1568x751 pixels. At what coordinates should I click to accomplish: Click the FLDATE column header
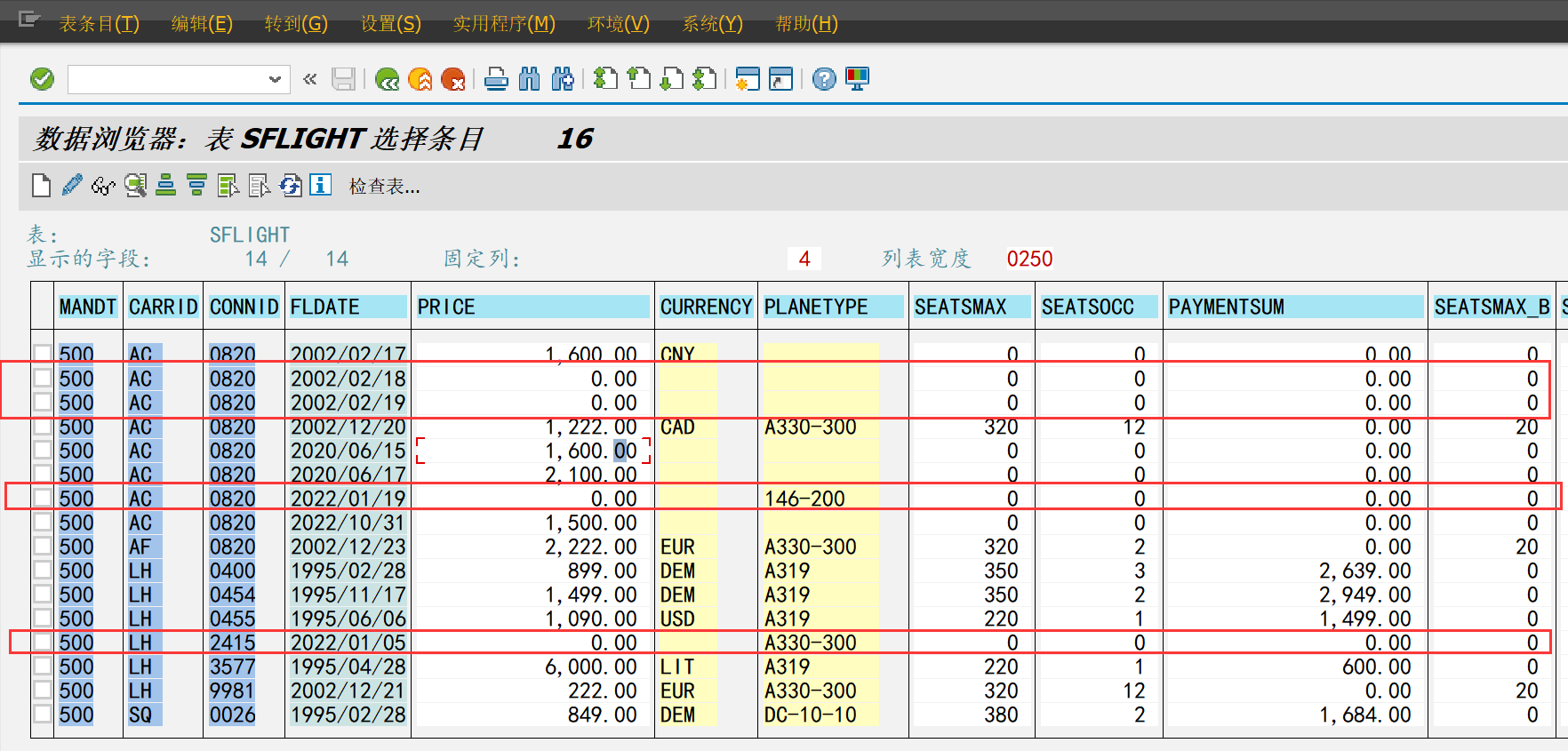pos(348,307)
